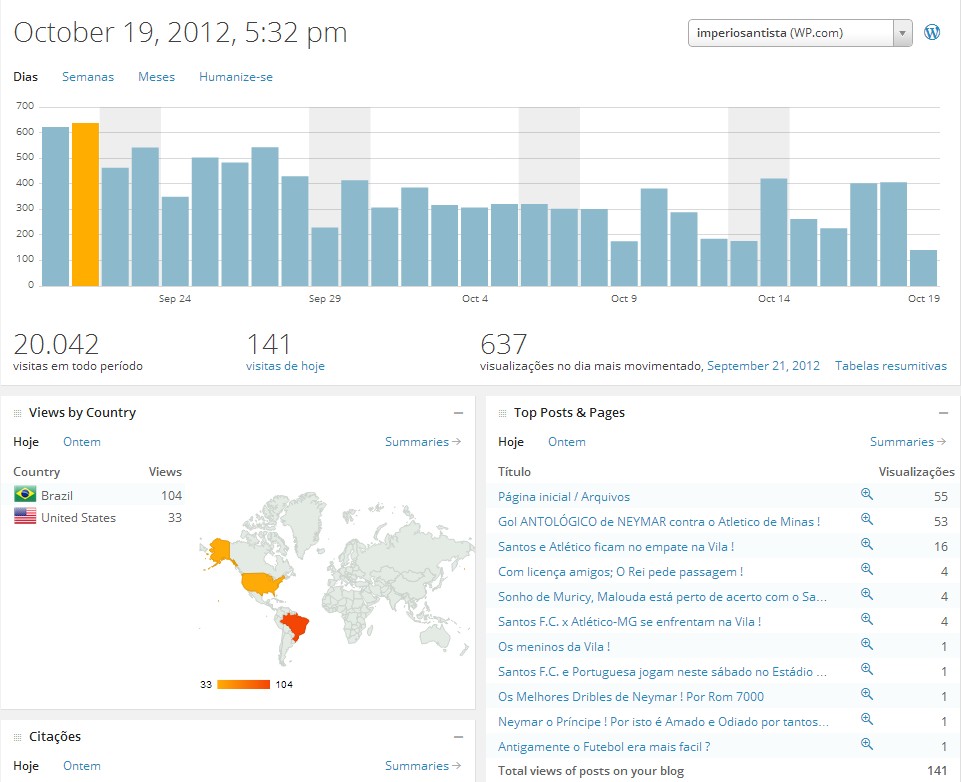Click the United States flag icon

(x=25, y=517)
